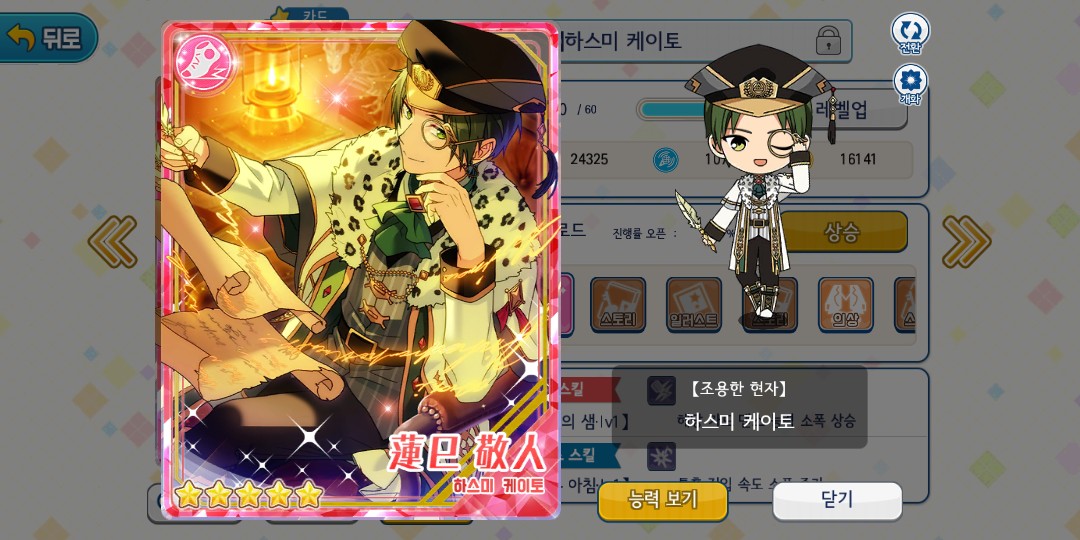Image resolution: width=1080 pixels, height=540 pixels.
Task: Click the 상승 button
Action: click(x=841, y=231)
